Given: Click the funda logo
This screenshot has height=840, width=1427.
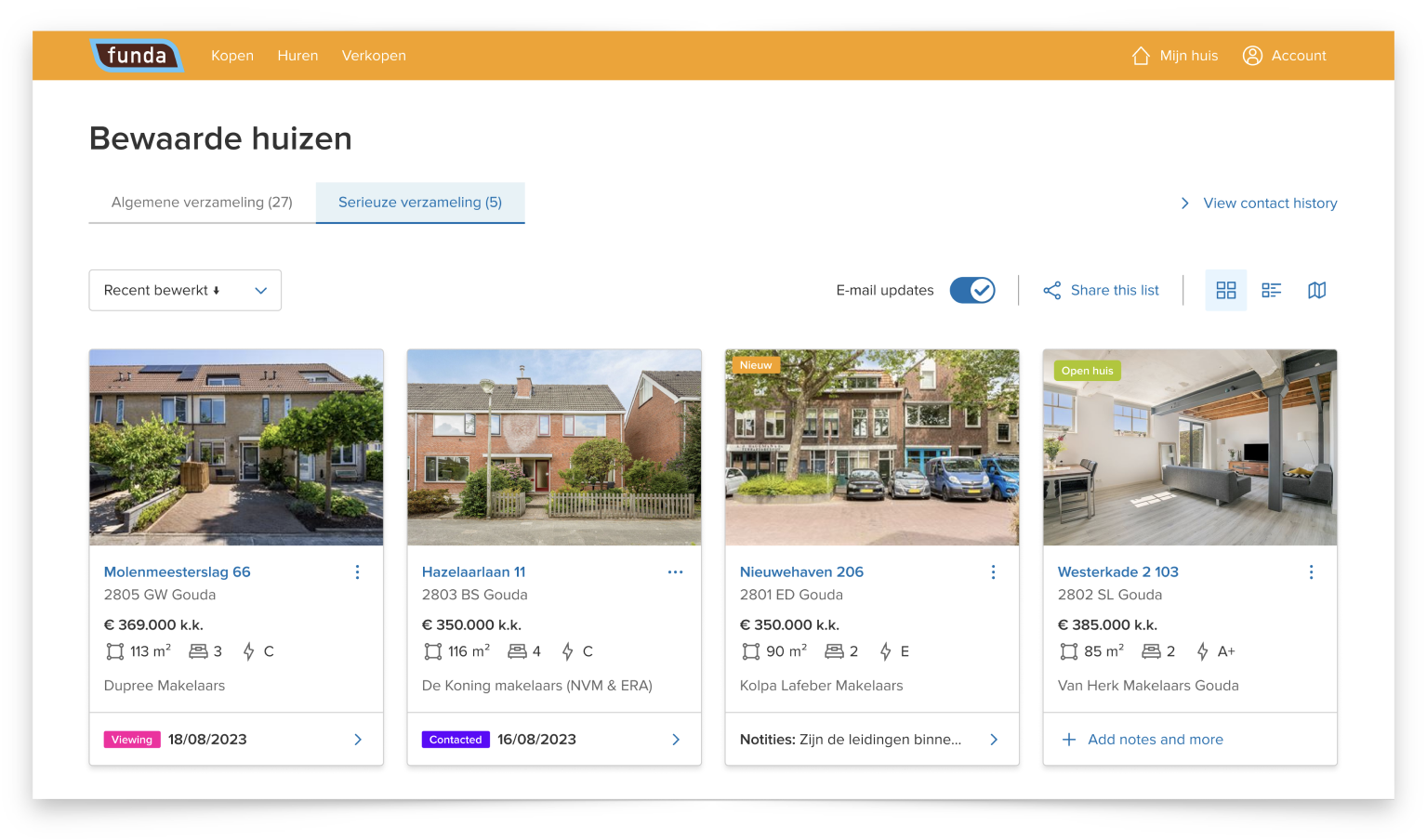Looking at the screenshot, I should click(x=137, y=56).
